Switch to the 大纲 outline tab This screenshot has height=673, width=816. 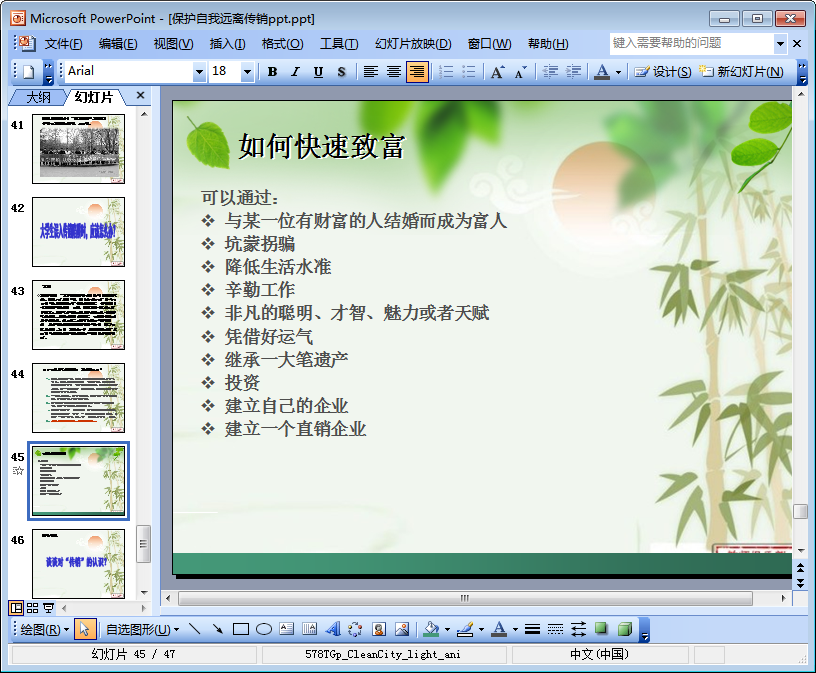[x=38, y=97]
